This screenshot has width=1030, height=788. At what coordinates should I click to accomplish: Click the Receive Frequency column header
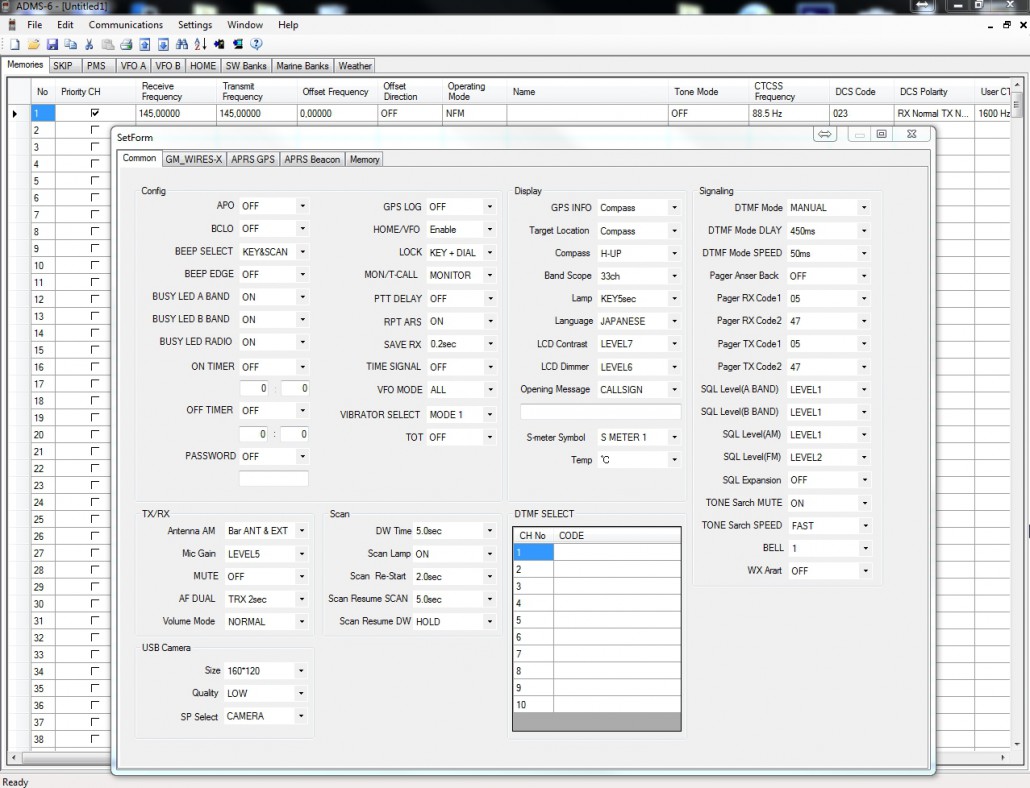coord(175,91)
